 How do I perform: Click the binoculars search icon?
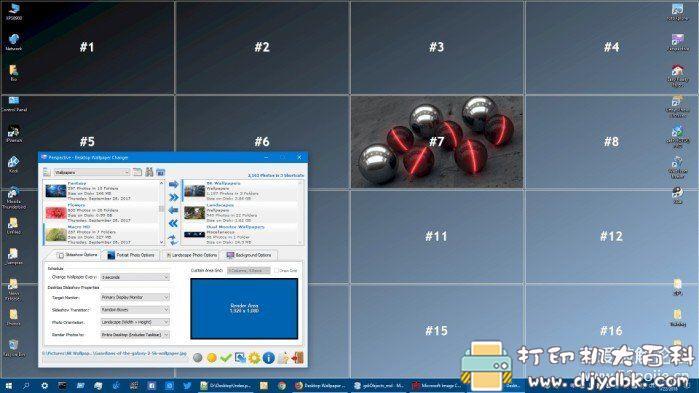(x=149, y=172)
